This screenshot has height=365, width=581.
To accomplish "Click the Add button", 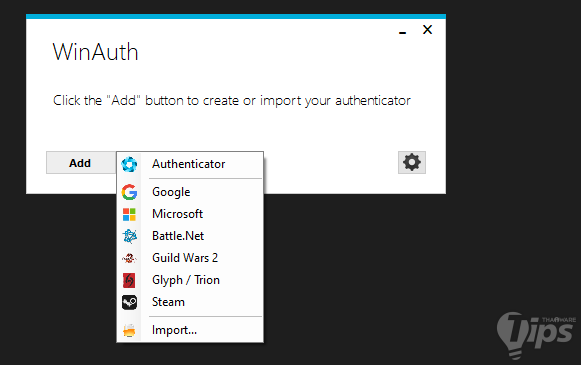I will (x=80, y=163).
